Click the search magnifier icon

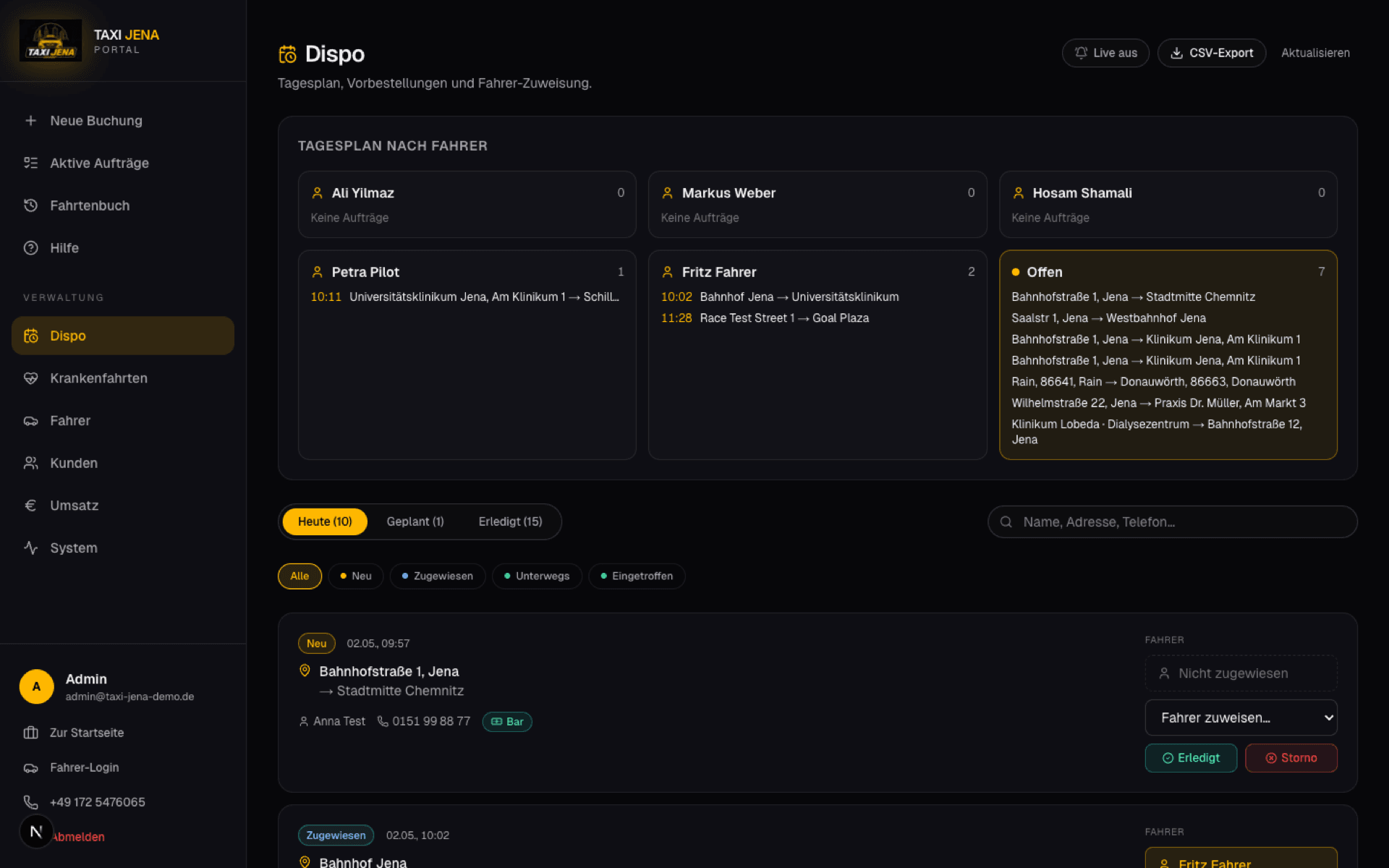tap(1006, 522)
